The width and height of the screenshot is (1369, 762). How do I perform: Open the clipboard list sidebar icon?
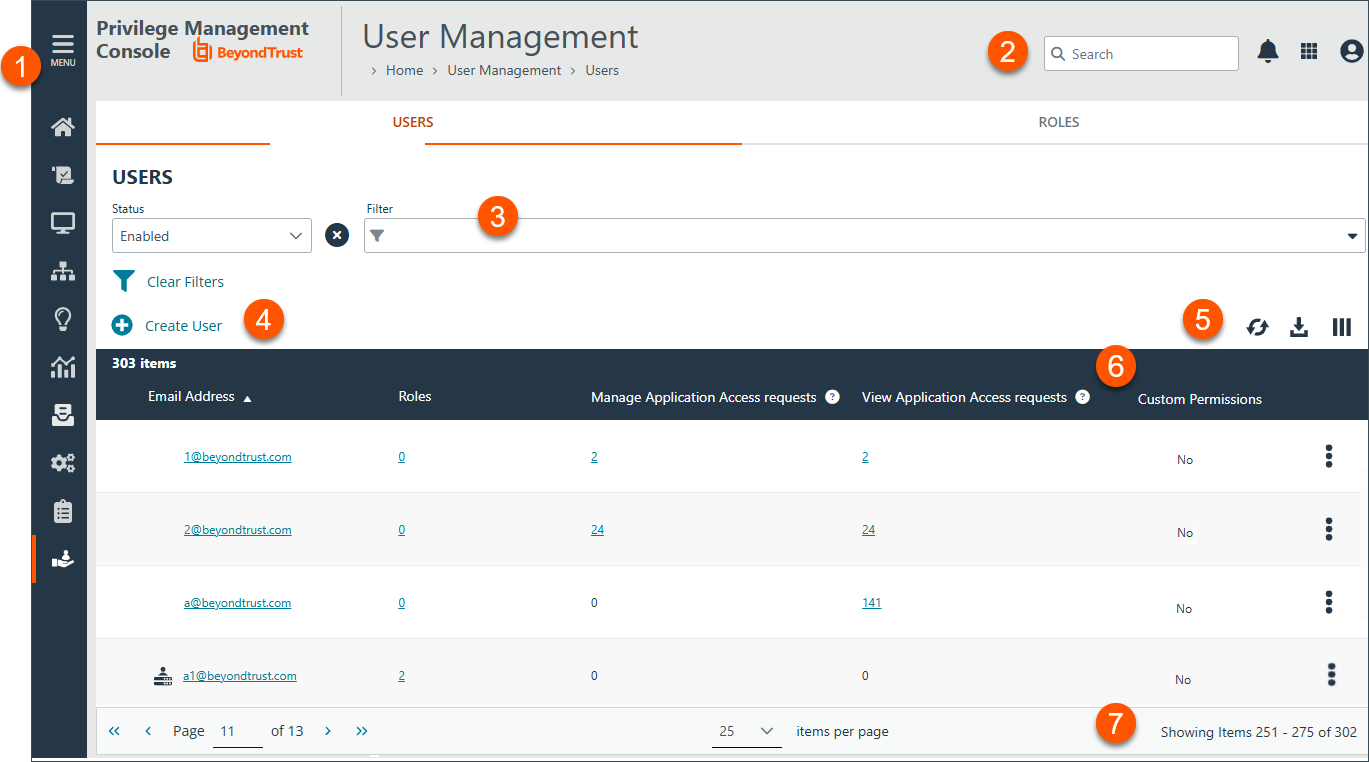(63, 511)
